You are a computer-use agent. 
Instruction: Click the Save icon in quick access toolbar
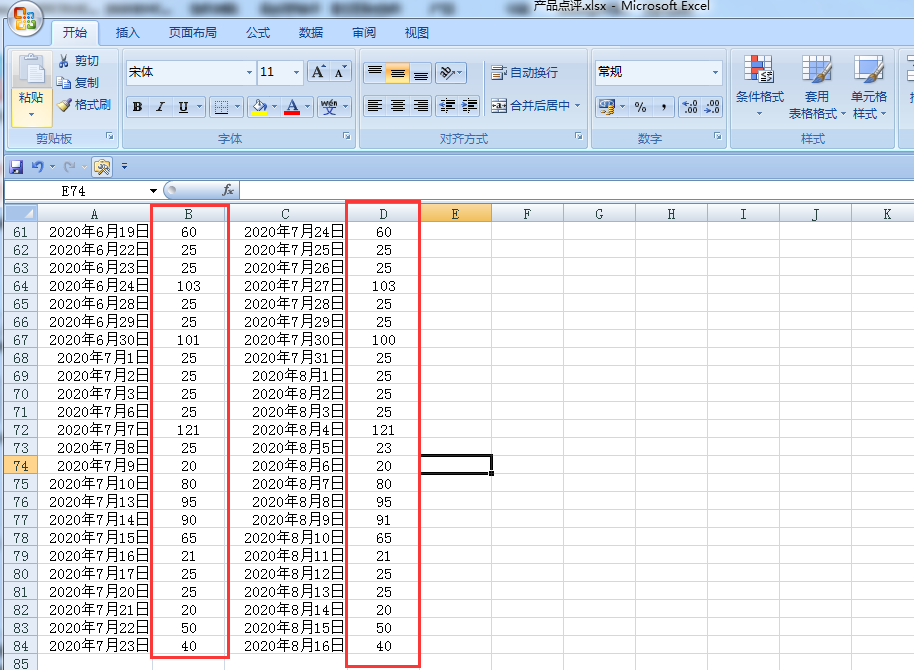coord(16,167)
